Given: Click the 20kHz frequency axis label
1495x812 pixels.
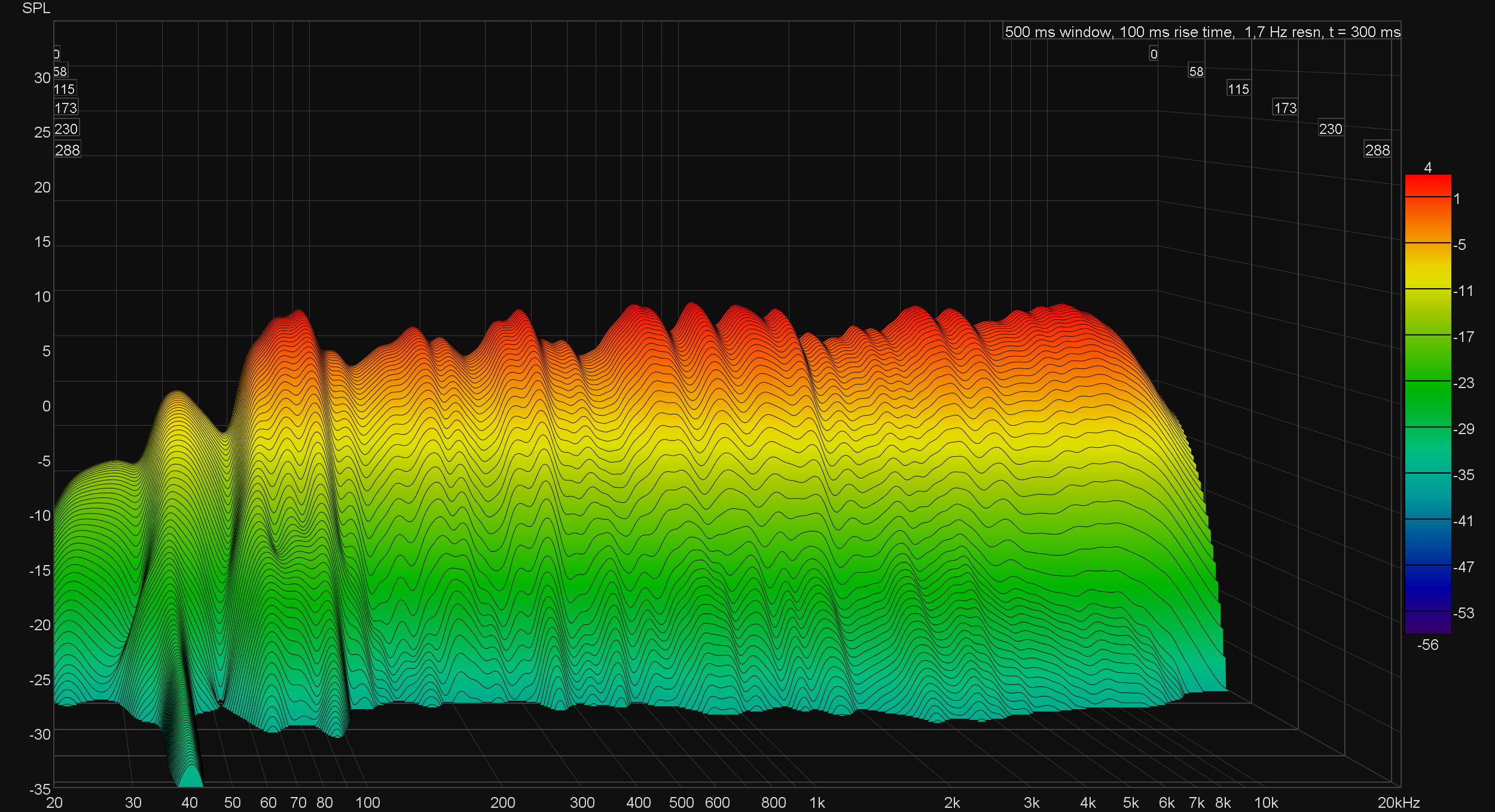Looking at the screenshot, I should point(1398,802).
